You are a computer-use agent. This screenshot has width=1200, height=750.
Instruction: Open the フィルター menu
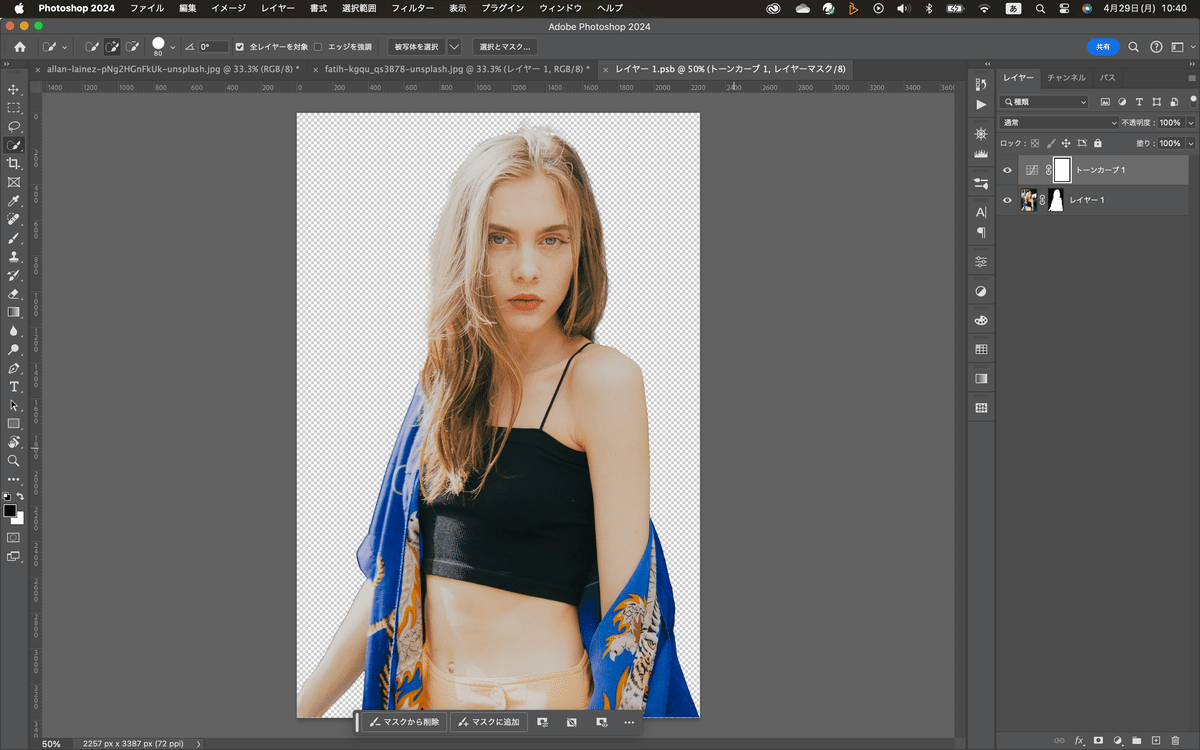pyautogui.click(x=413, y=8)
